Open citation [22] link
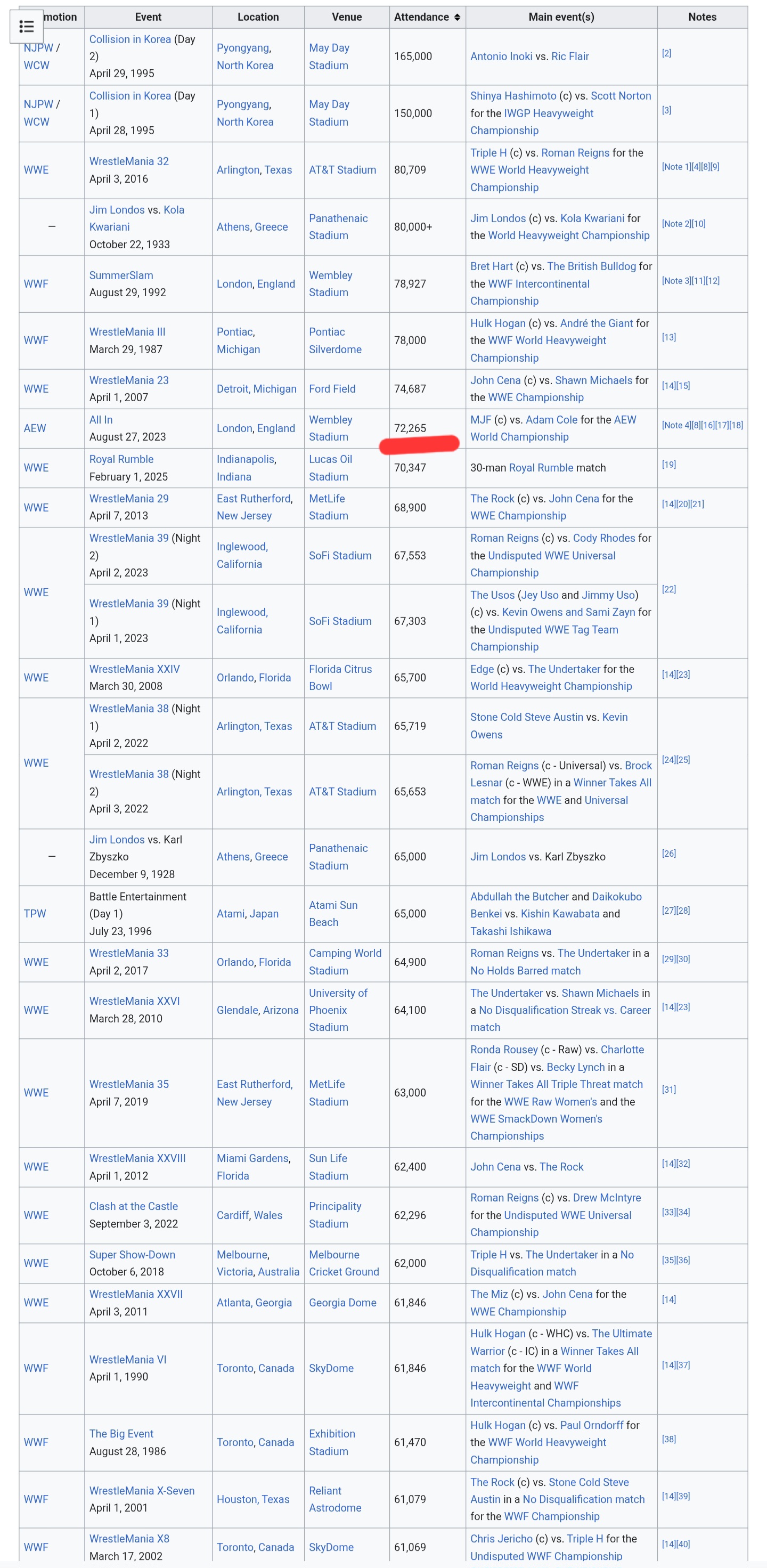Screen dimensions: 767x1568 668,589
